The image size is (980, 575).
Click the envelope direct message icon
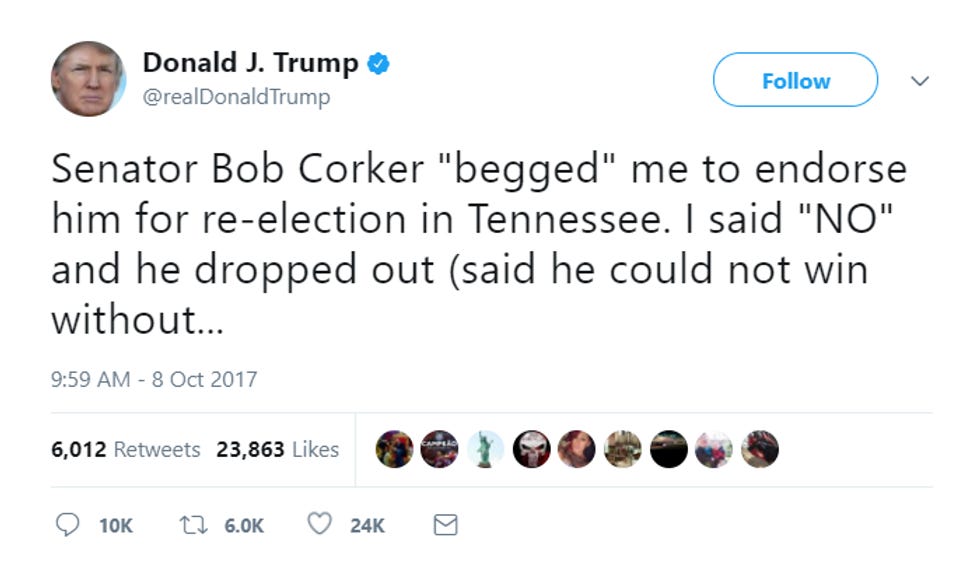446,524
